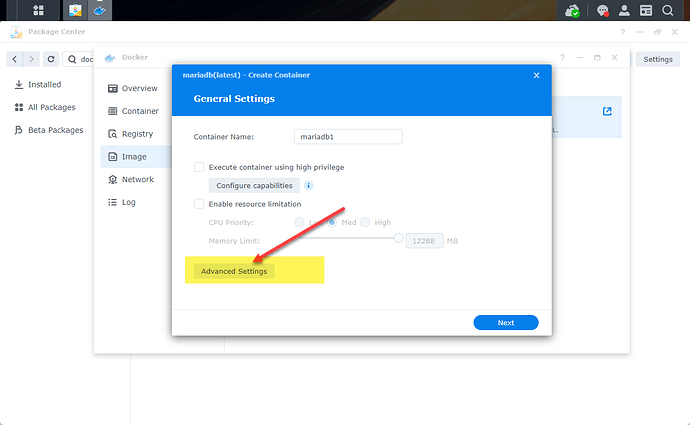The image size is (690, 425).
Task: Click the memory limit 12288 MB field
Action: point(424,241)
